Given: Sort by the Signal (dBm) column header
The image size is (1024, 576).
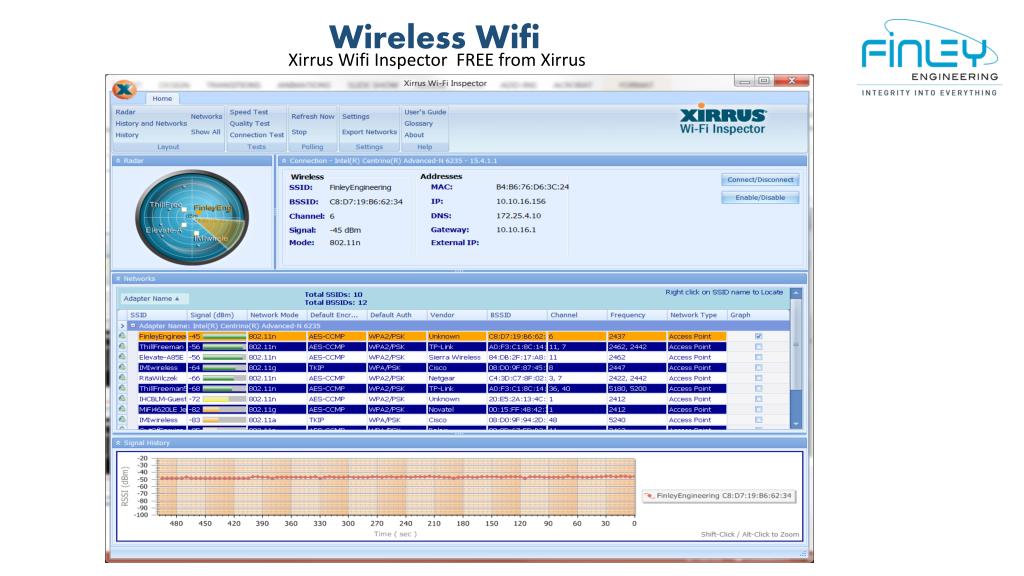Looking at the screenshot, I should pos(217,315).
